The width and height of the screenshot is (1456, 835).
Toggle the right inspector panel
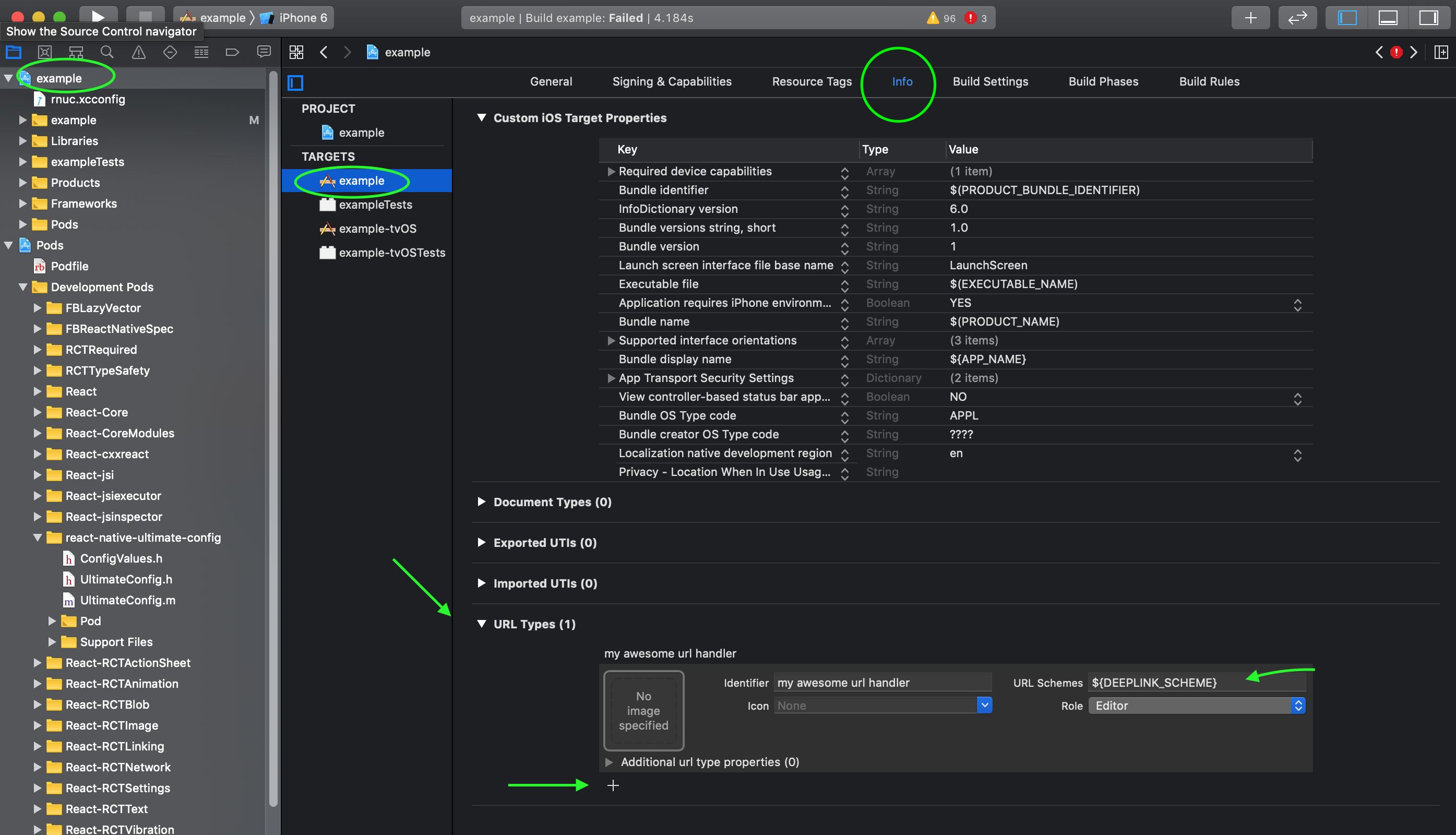click(1428, 17)
